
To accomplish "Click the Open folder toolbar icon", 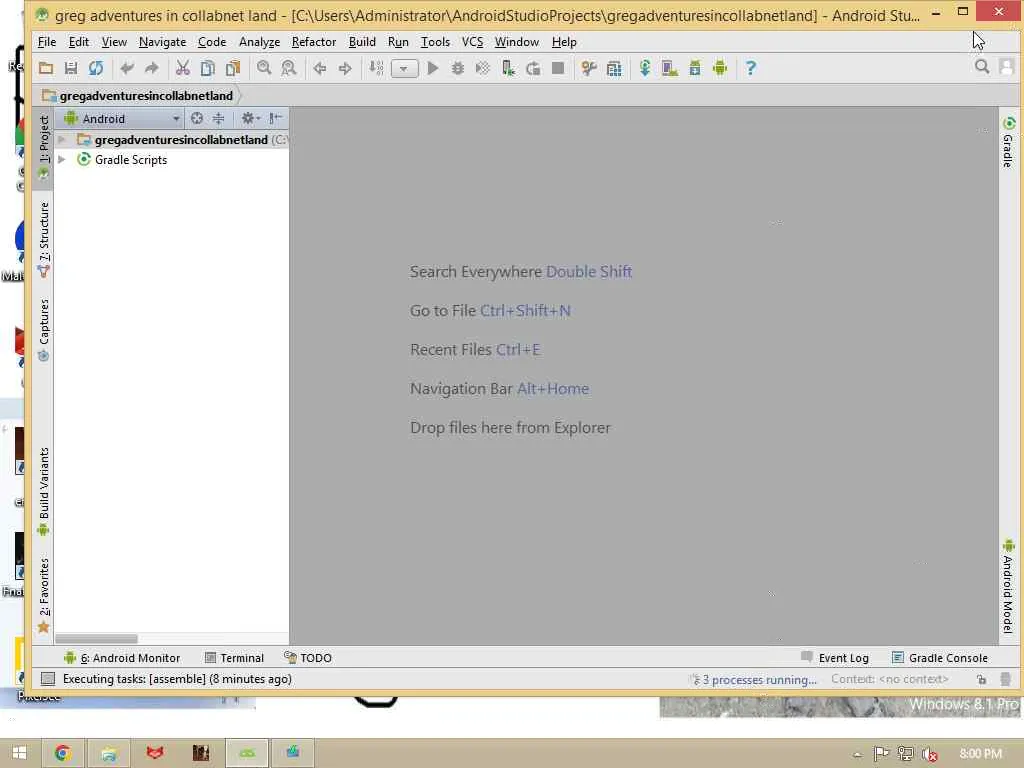I will (x=46, y=68).
